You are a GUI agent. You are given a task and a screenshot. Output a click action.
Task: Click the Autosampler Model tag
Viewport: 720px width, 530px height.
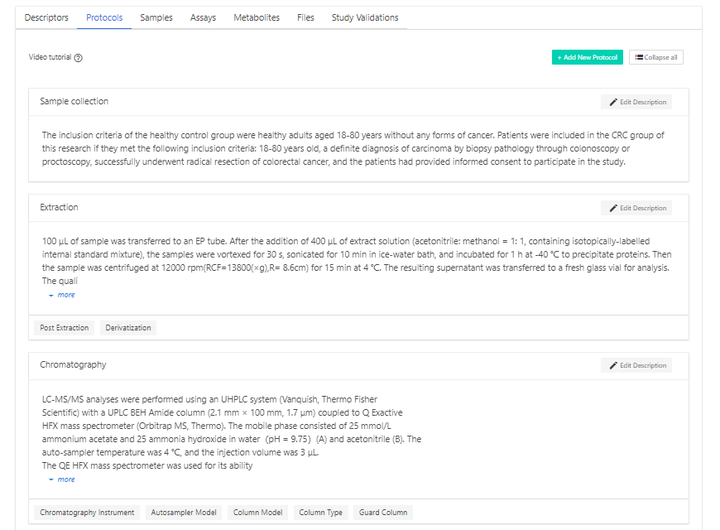pyautogui.click(x=183, y=512)
